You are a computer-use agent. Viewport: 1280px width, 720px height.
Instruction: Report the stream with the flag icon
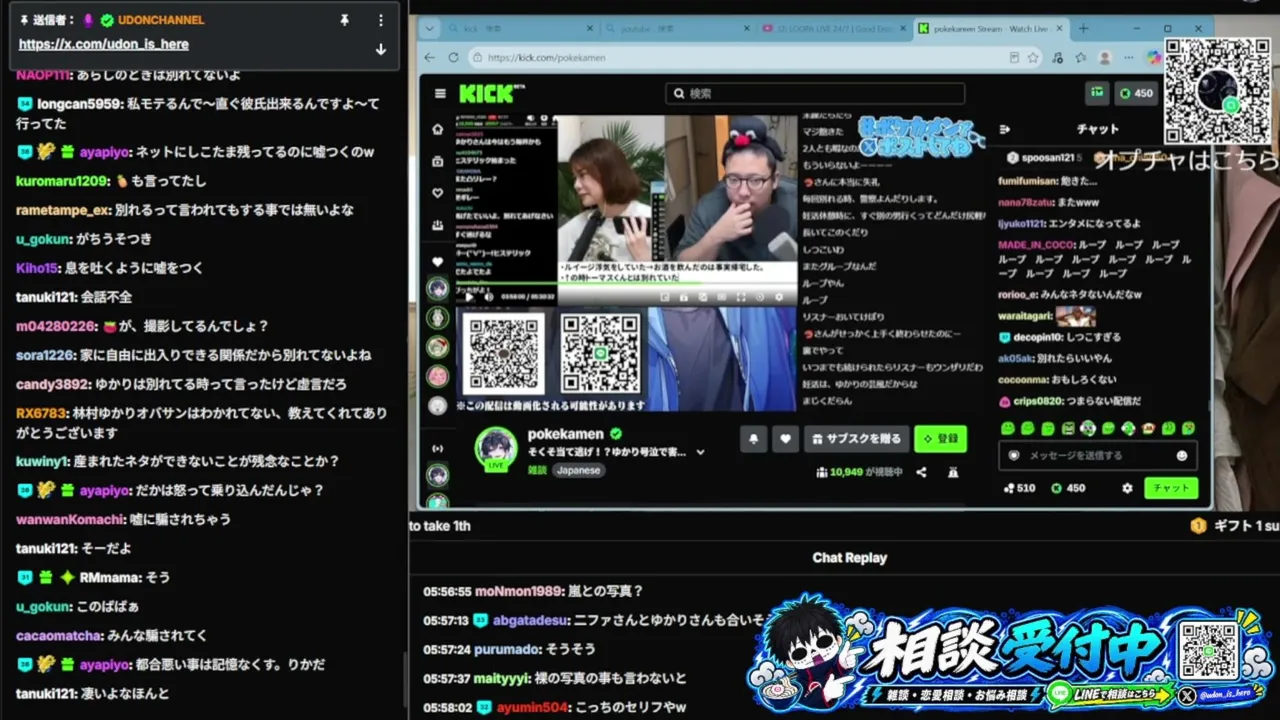coord(953,472)
